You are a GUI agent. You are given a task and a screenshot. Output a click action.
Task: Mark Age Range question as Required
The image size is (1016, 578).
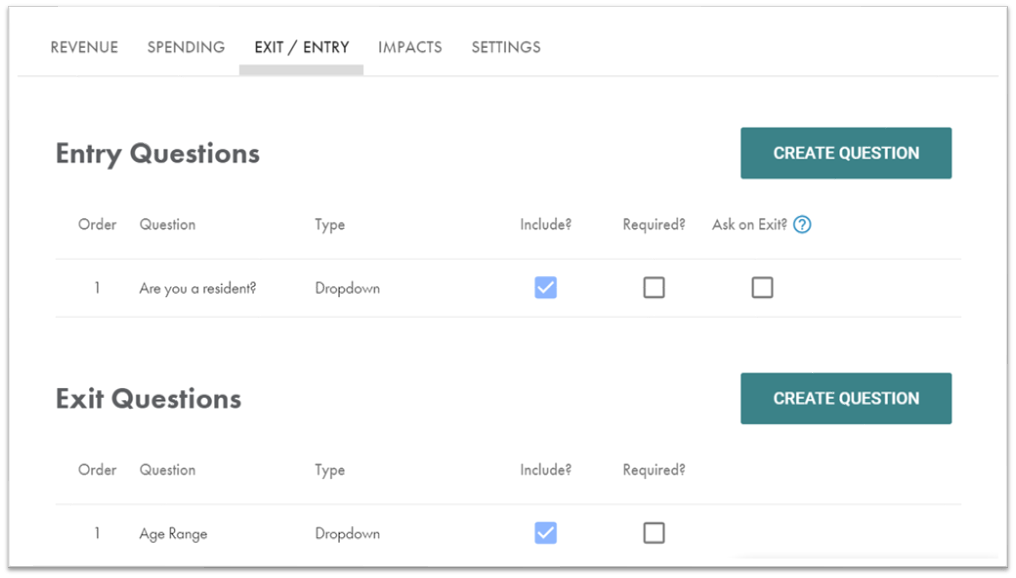[654, 533]
